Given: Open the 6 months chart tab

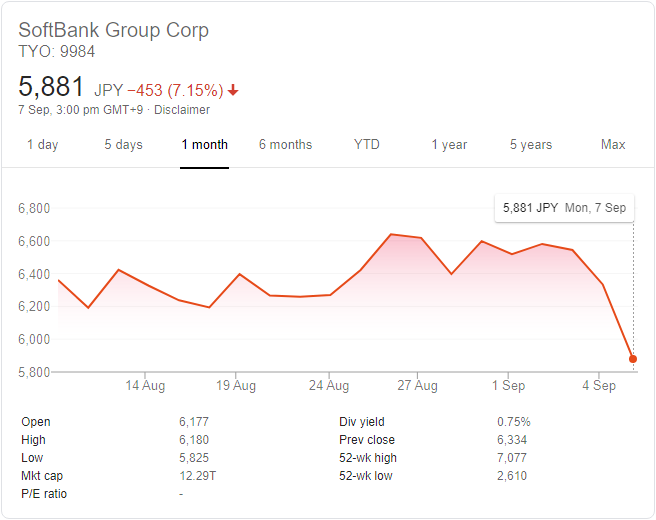Looking at the screenshot, I should 285,145.
